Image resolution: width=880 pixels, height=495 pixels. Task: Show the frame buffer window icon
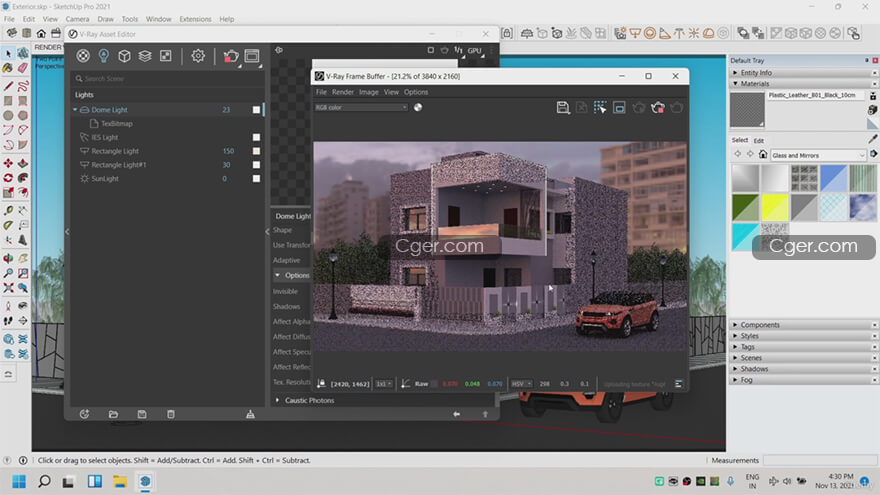point(252,56)
